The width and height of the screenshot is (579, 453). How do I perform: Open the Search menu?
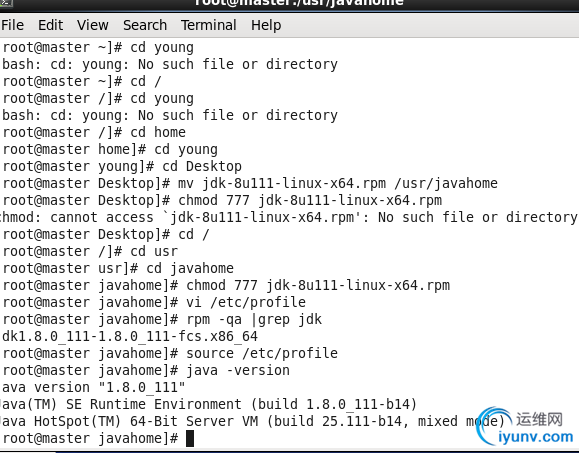145,25
